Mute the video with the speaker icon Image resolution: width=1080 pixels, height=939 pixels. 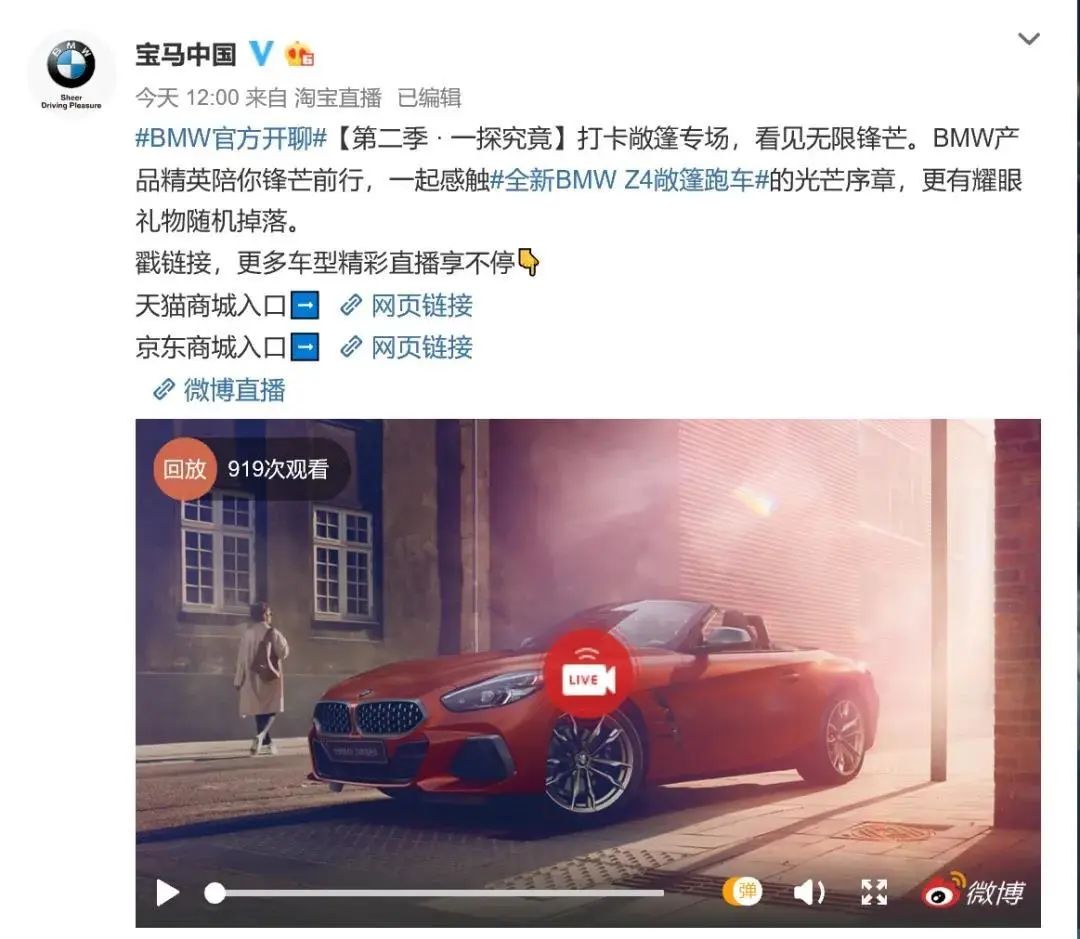(x=809, y=893)
